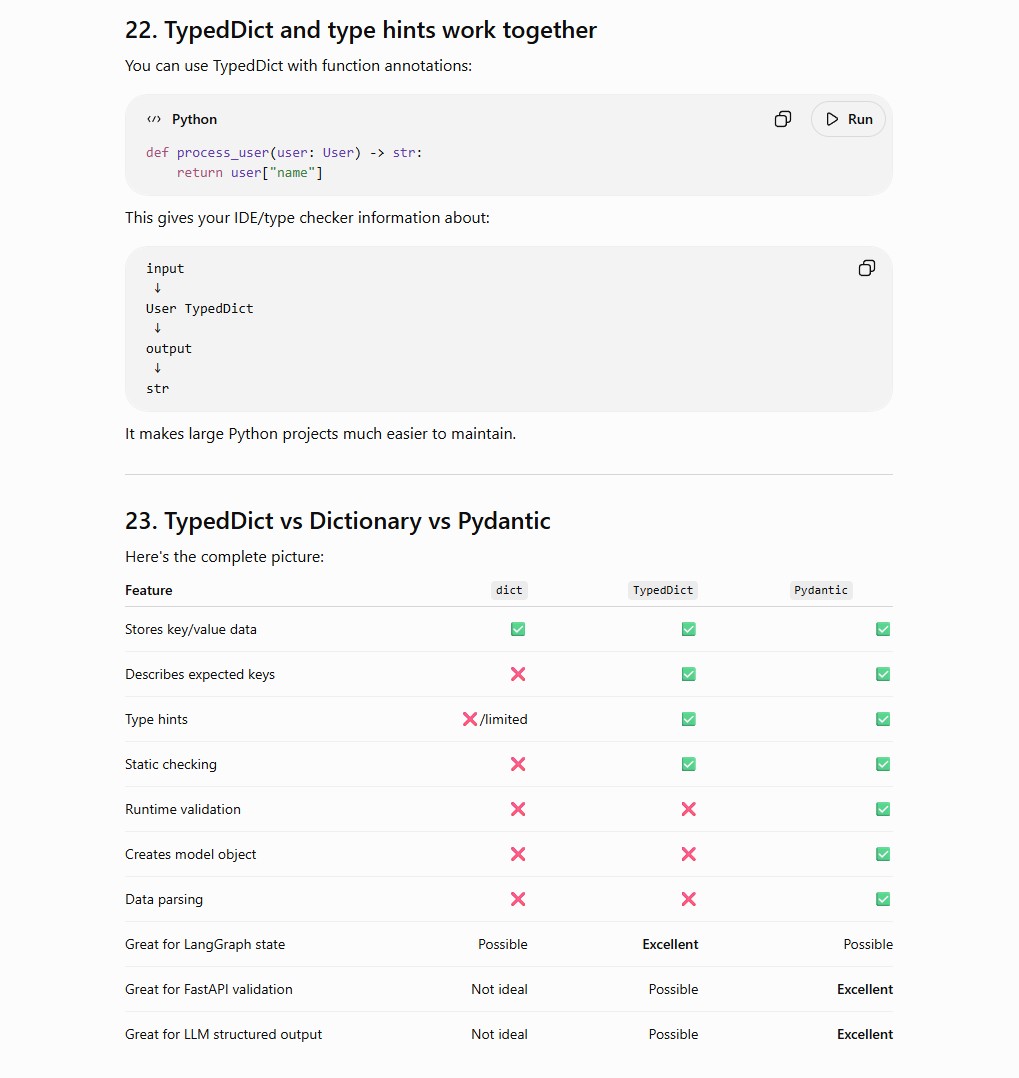Viewport: 1019px width, 1078px height.
Task: Click the code icon beside Python label
Action: [154, 120]
